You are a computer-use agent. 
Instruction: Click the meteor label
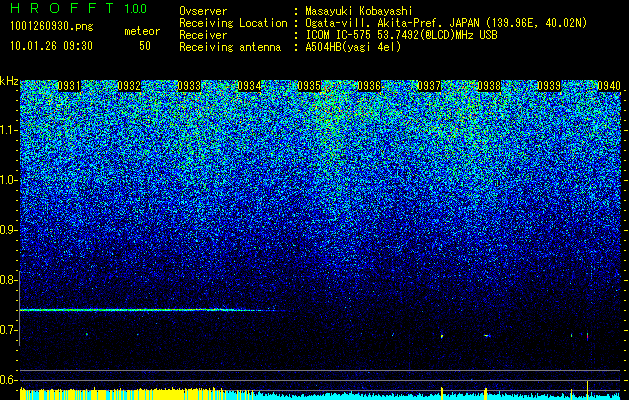click(142, 31)
